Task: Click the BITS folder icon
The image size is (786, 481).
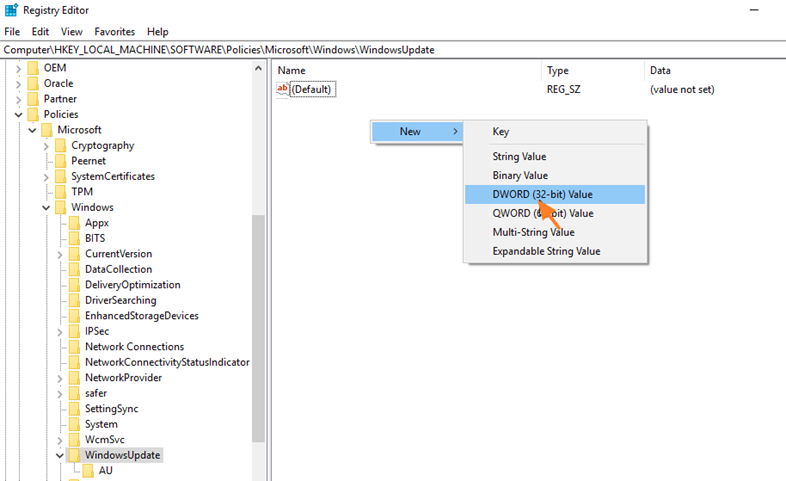Action: 75,238
